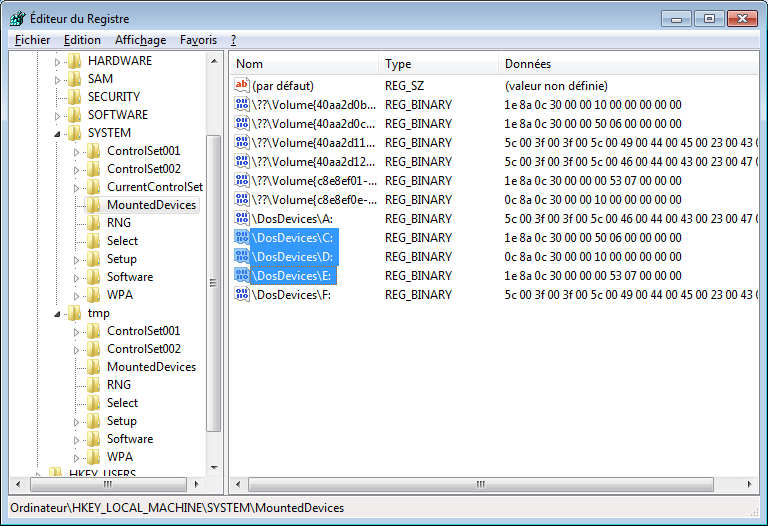Click the status bar registry path
Image resolution: width=768 pixels, height=526 pixels.
click(x=177, y=508)
